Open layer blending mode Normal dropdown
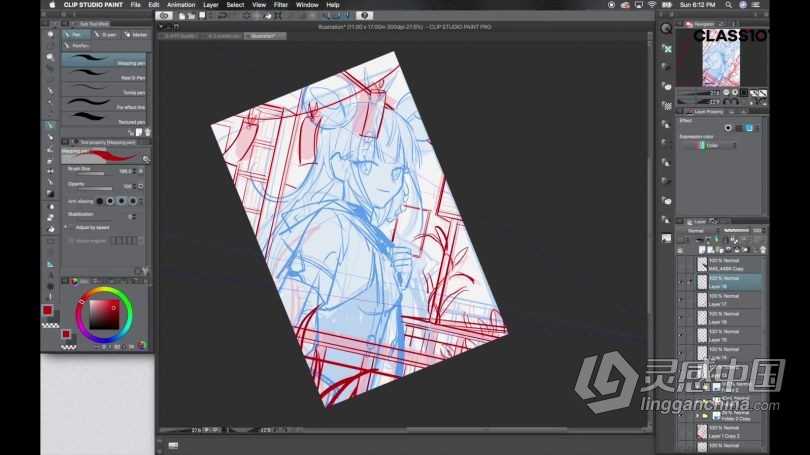The height and width of the screenshot is (455, 810). click(701, 230)
